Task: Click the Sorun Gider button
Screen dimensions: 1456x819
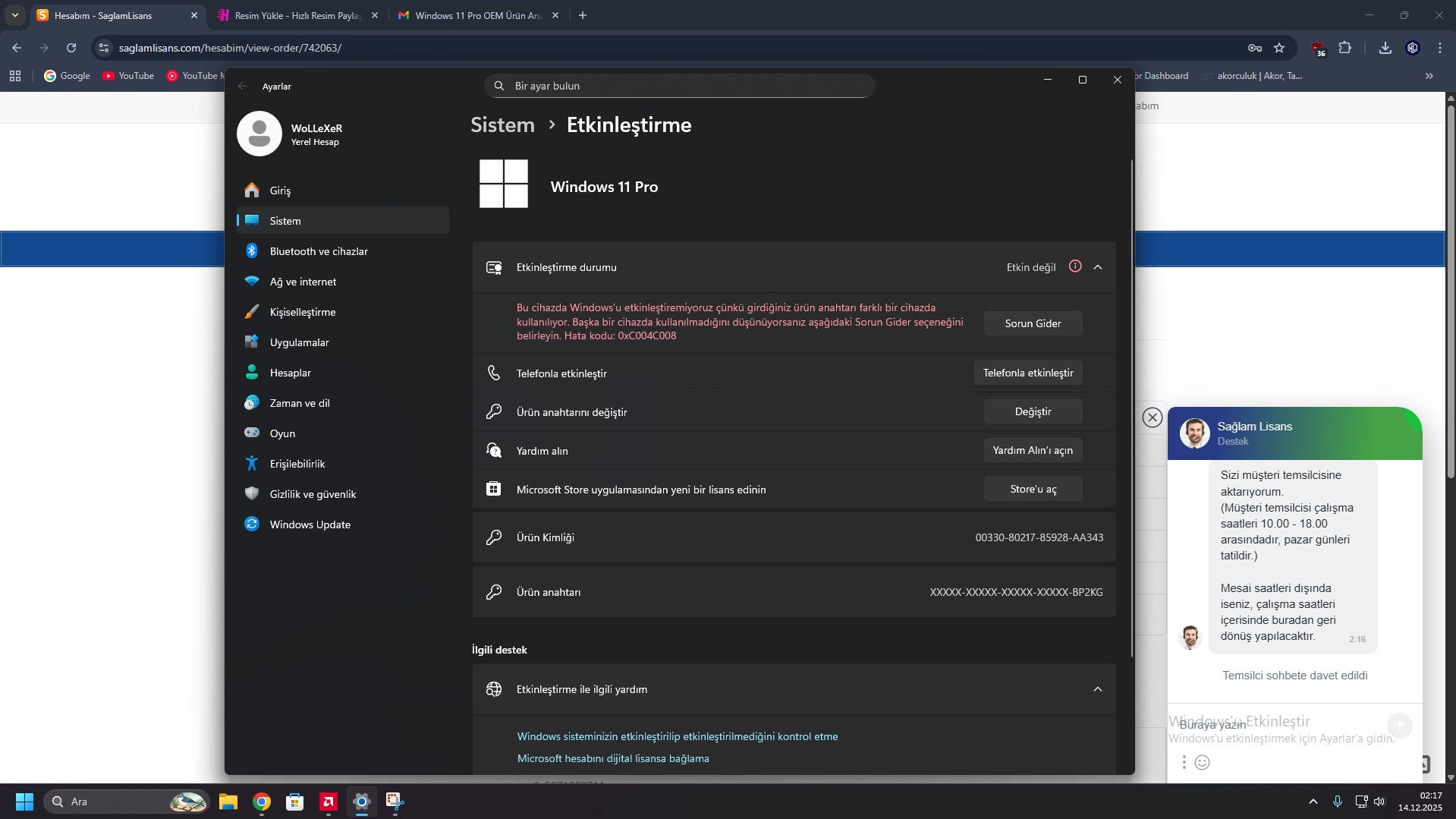Action: [x=1033, y=323]
